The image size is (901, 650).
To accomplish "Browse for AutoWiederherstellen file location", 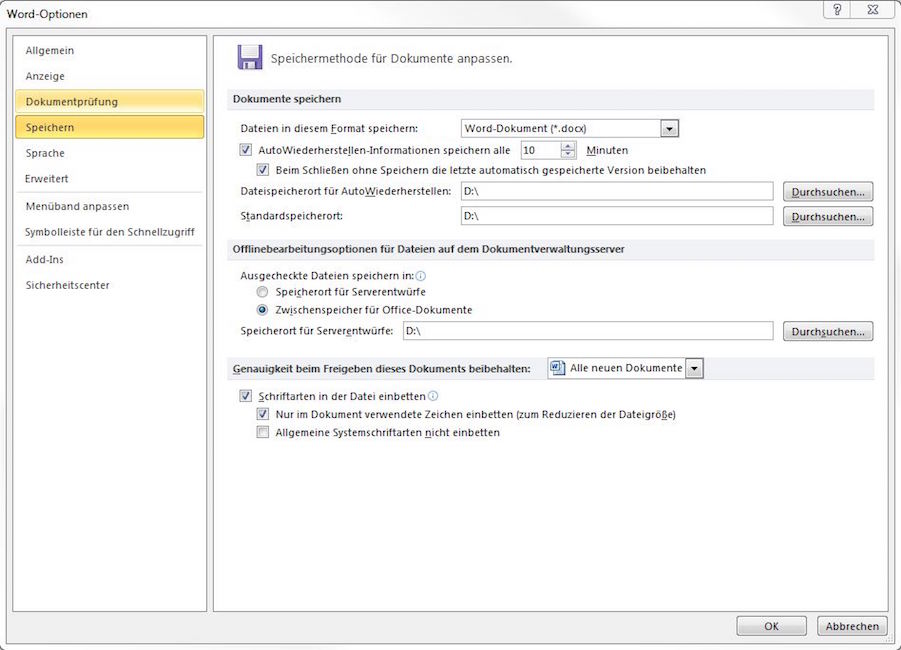I will click(x=827, y=191).
